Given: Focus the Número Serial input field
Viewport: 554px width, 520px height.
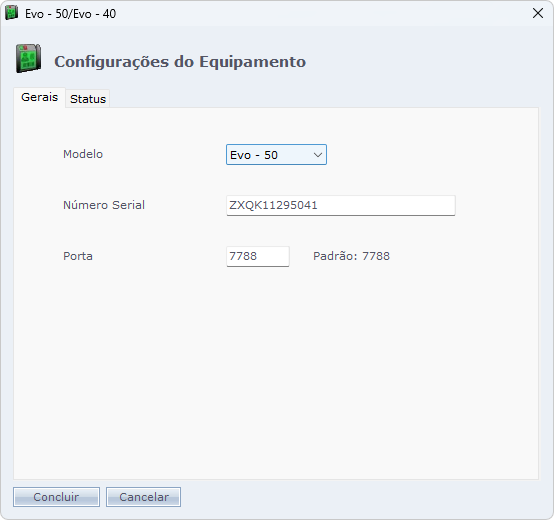Looking at the screenshot, I should (x=341, y=205).
